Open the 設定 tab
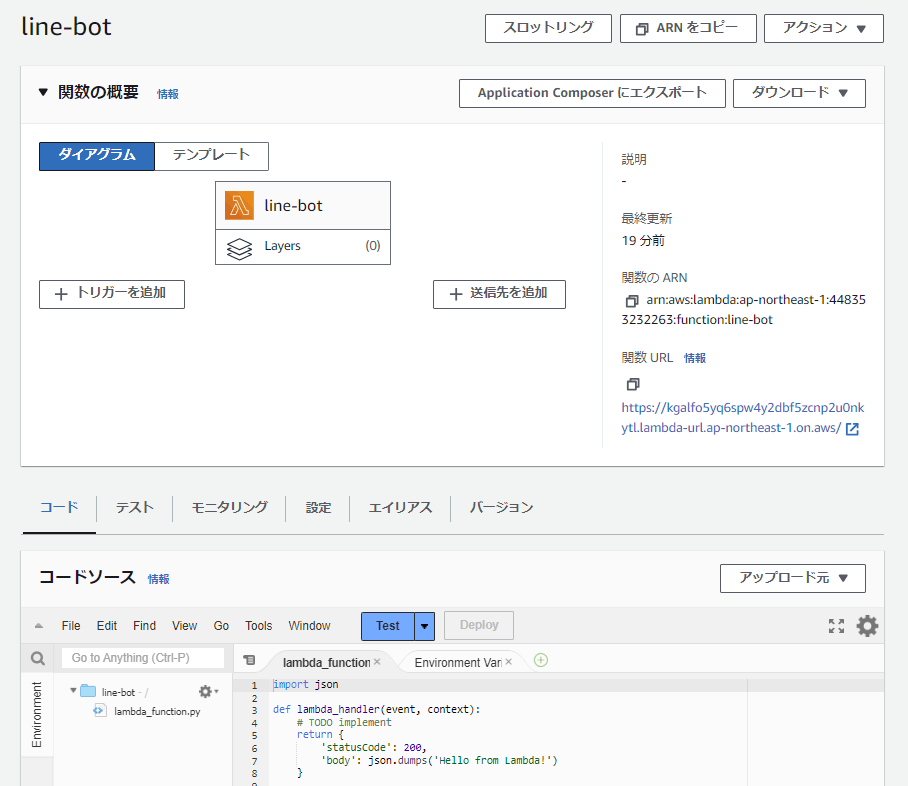Viewport: 908px width, 786px height. click(318, 508)
